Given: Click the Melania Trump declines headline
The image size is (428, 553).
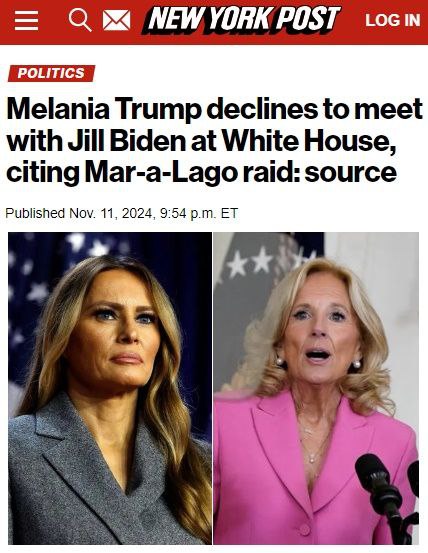Looking at the screenshot, I should click(x=214, y=140).
